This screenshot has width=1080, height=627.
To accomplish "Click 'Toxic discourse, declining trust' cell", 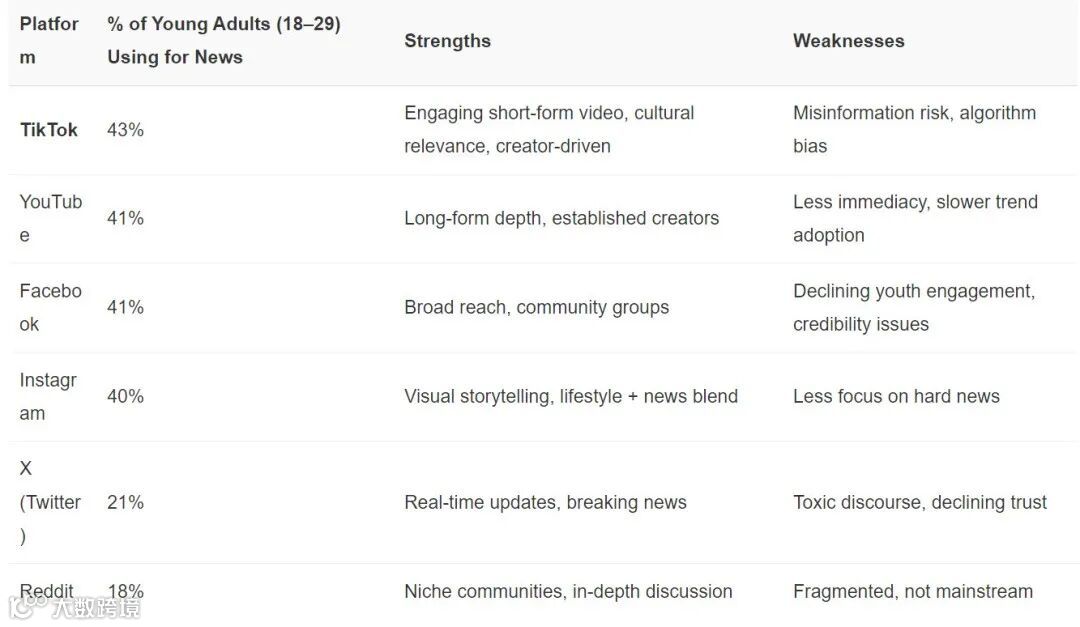I will pos(920,502).
